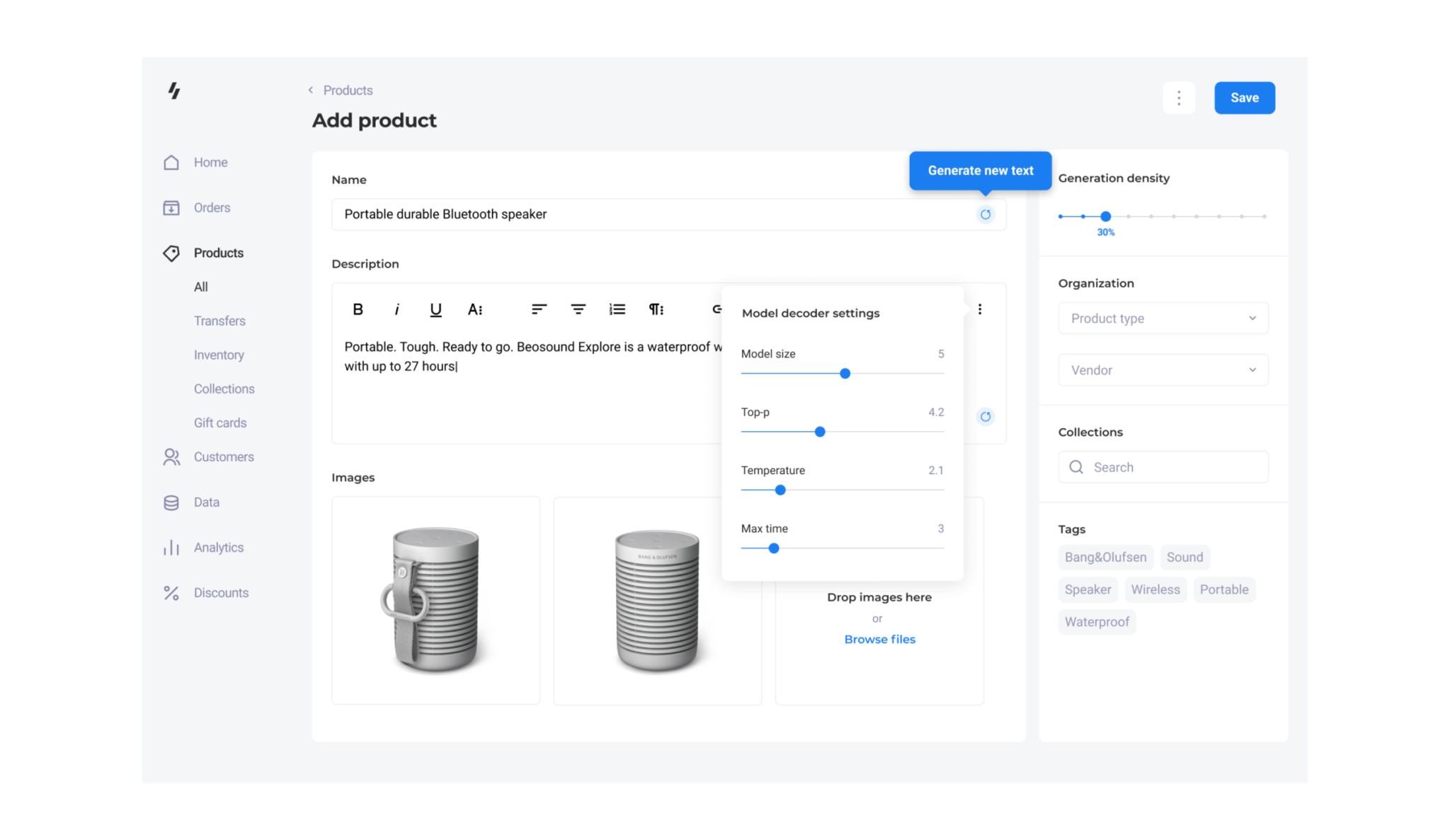The height and width of the screenshot is (840, 1450).
Task: Open Inventory under Products
Action: pos(219,355)
